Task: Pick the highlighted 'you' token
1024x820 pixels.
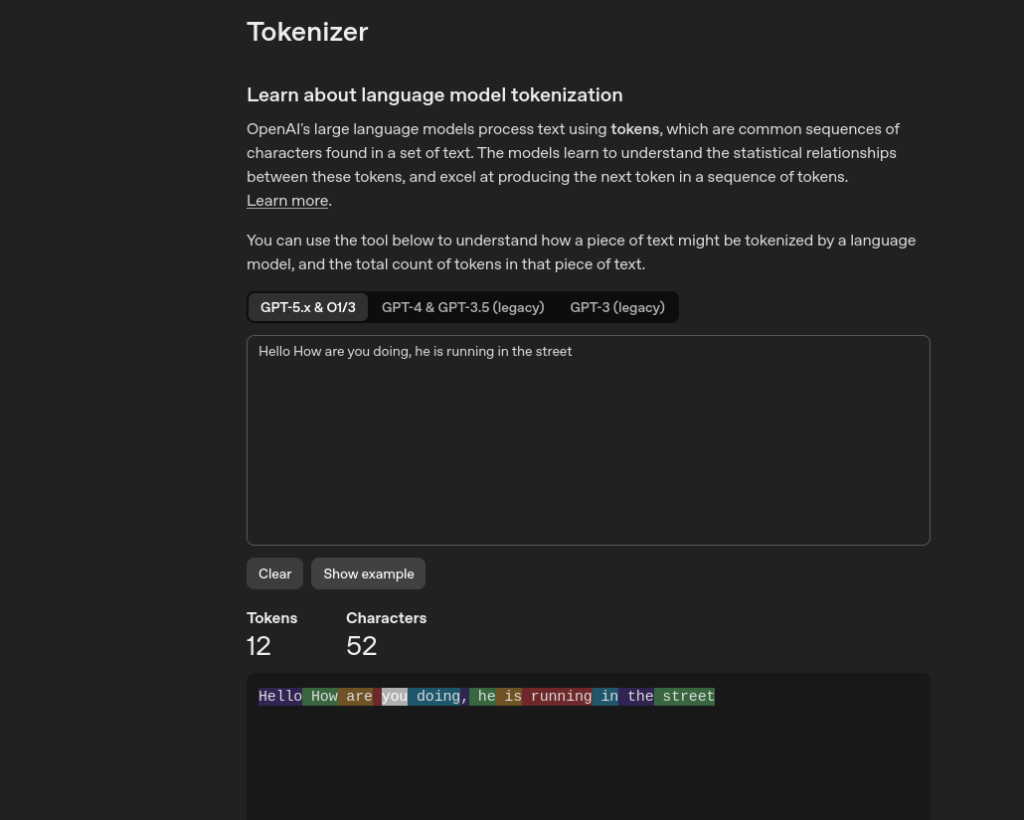Action: pos(393,696)
